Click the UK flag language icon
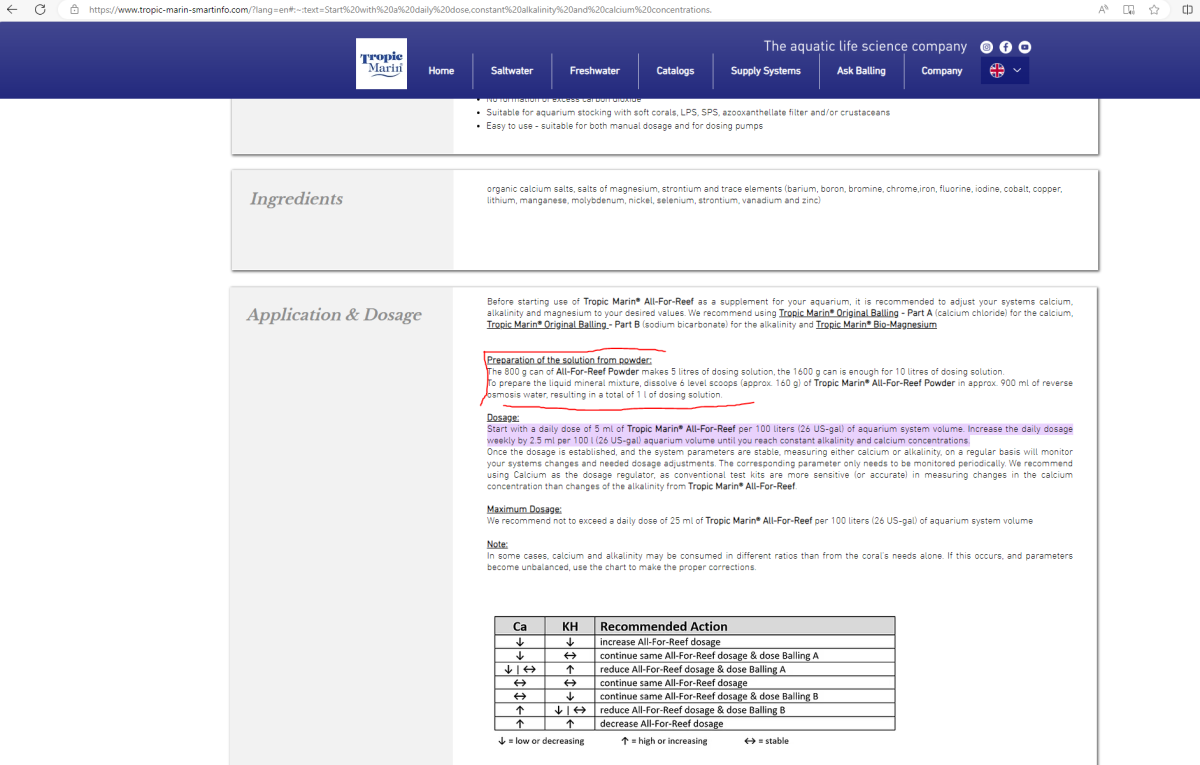1200x765 pixels. 997,70
